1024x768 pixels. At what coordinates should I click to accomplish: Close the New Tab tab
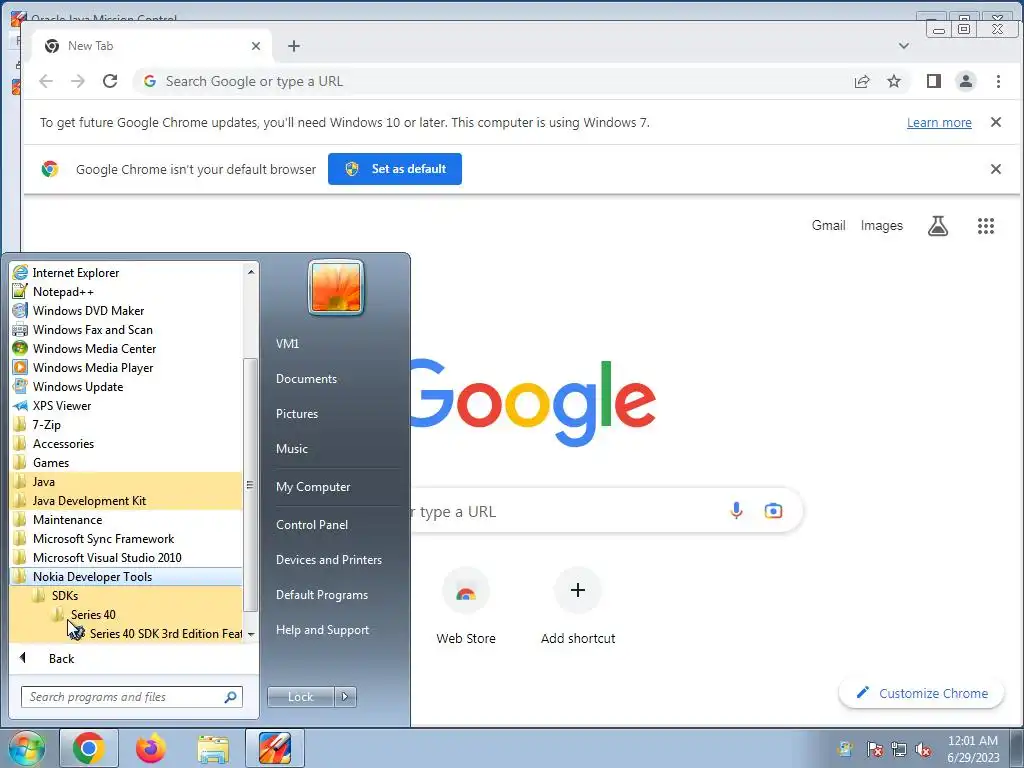(256, 46)
